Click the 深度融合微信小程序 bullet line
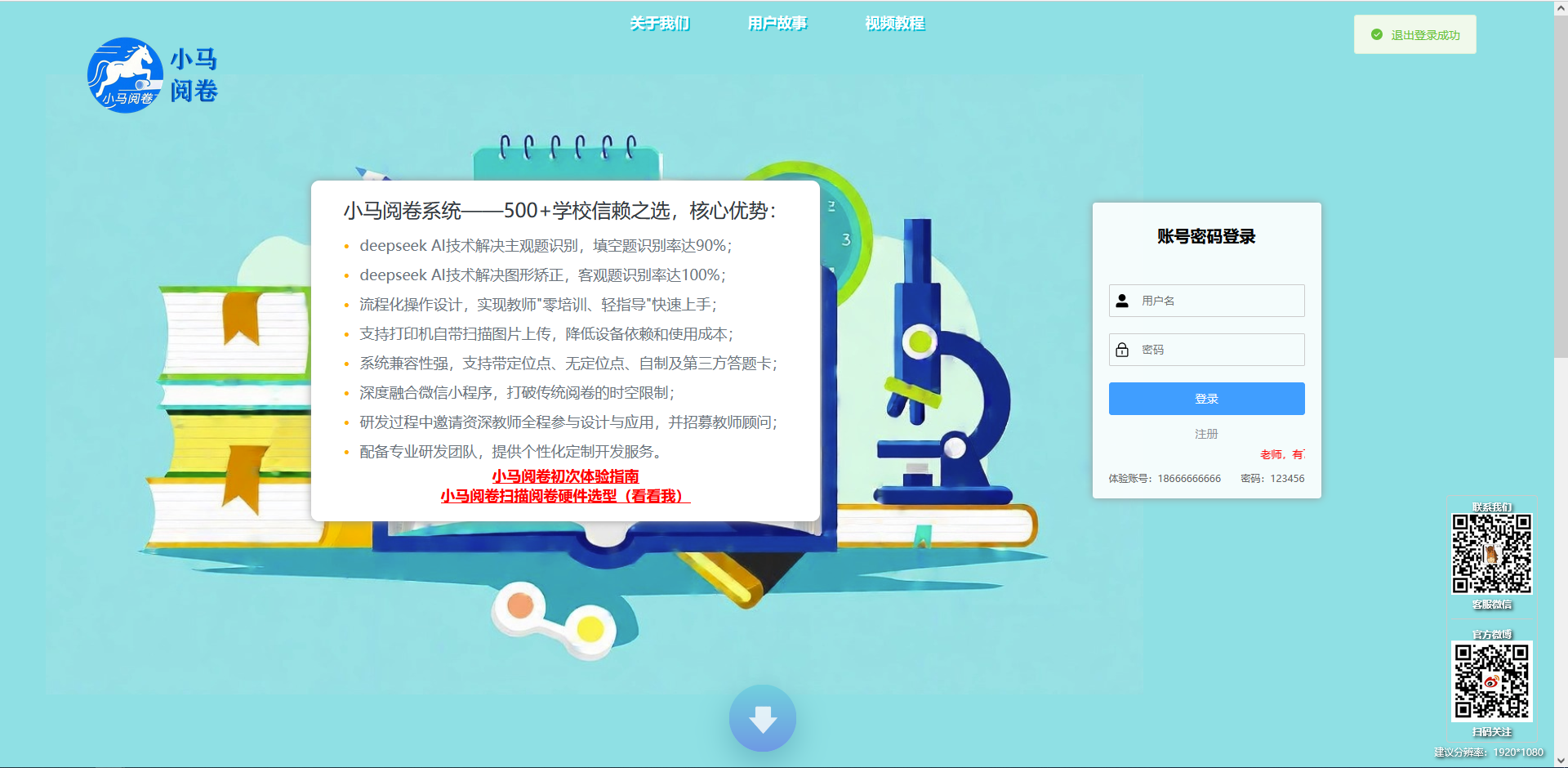Viewport: 1568px width, 768px height. point(517,393)
